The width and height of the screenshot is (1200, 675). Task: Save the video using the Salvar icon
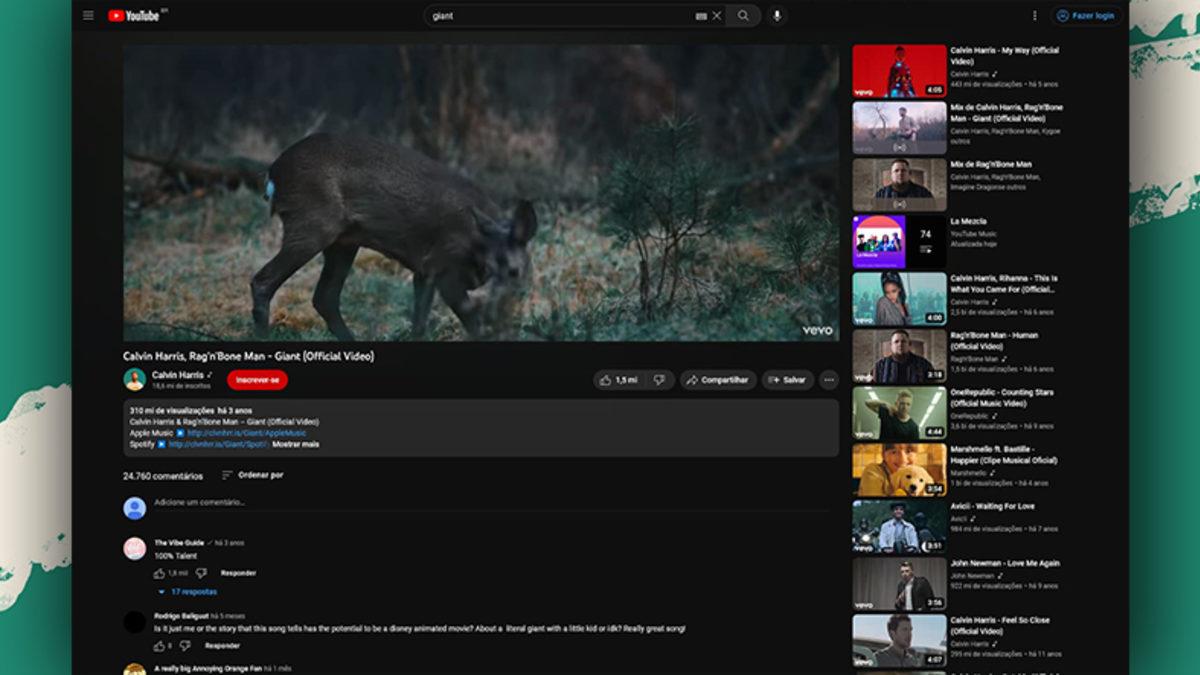[x=788, y=380]
